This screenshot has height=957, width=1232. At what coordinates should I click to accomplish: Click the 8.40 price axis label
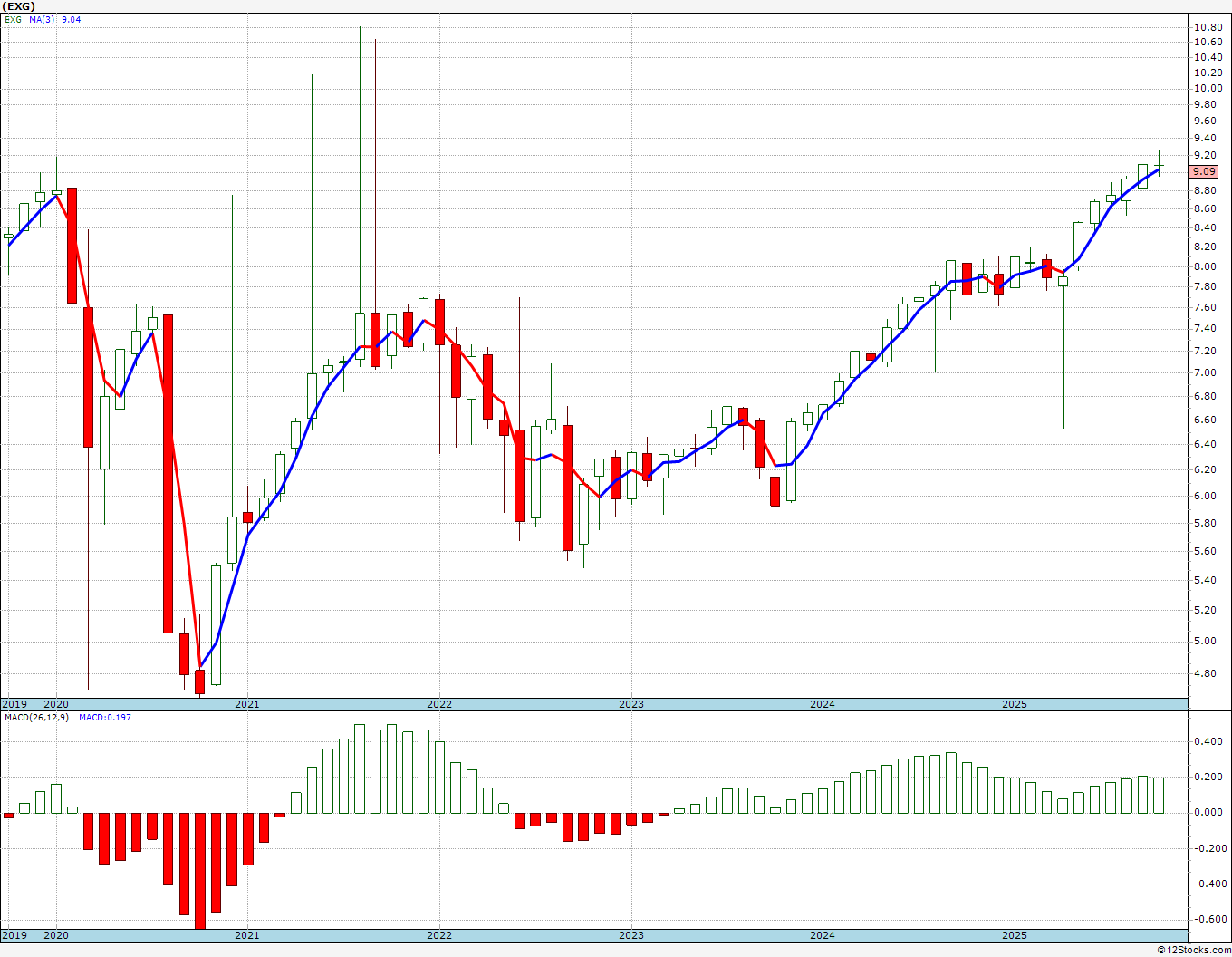[x=1205, y=227]
